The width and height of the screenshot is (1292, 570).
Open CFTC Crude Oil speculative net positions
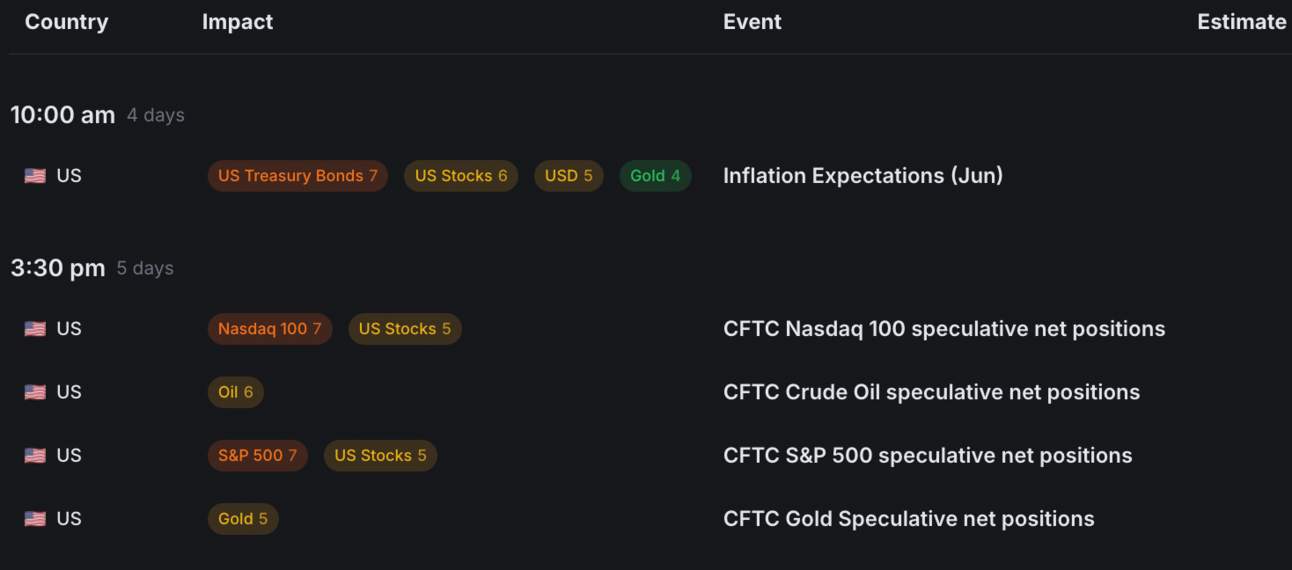pos(931,392)
